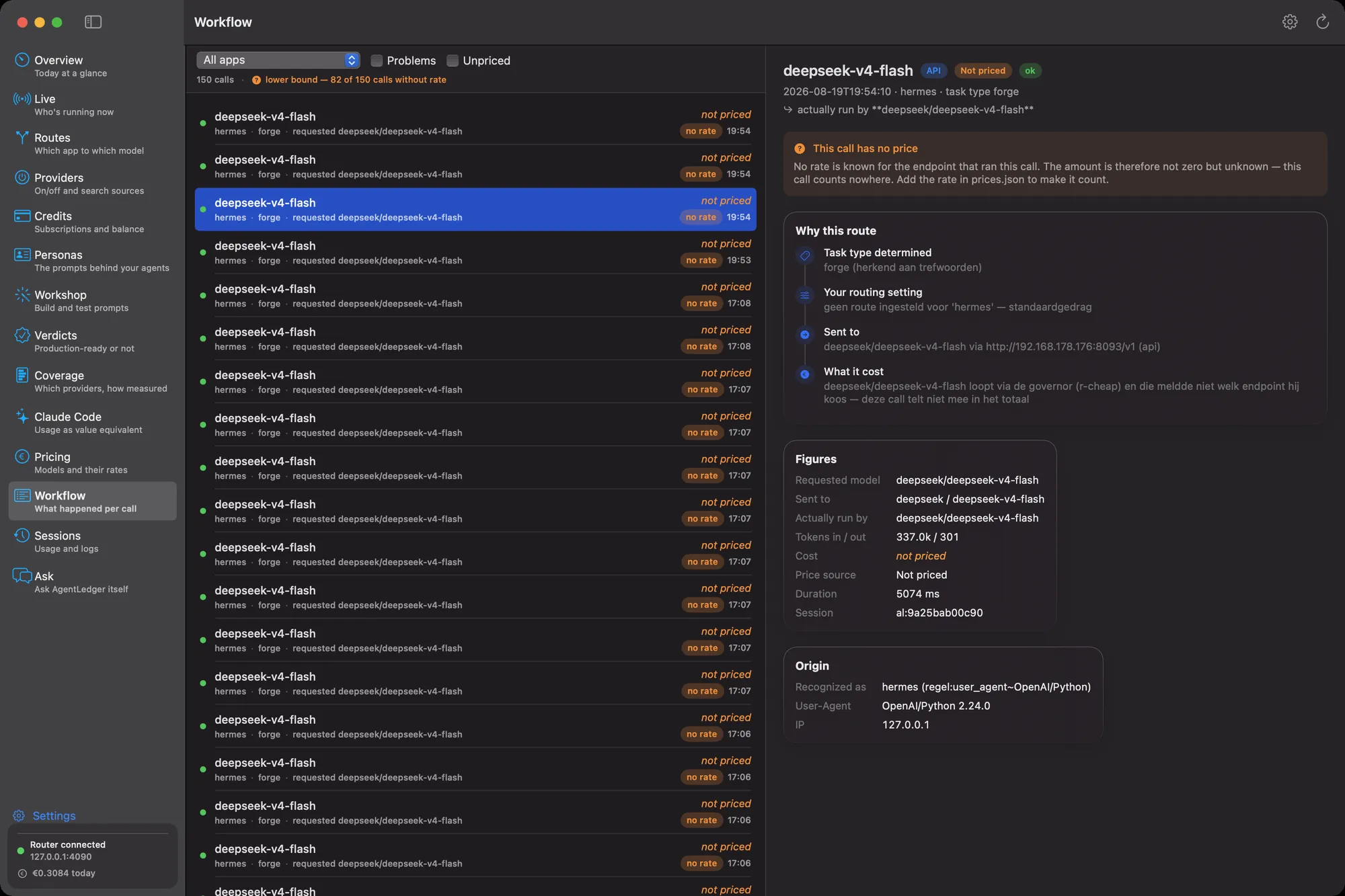The width and height of the screenshot is (1345, 896).
Task: Open the All apps dropdown
Action: point(278,60)
